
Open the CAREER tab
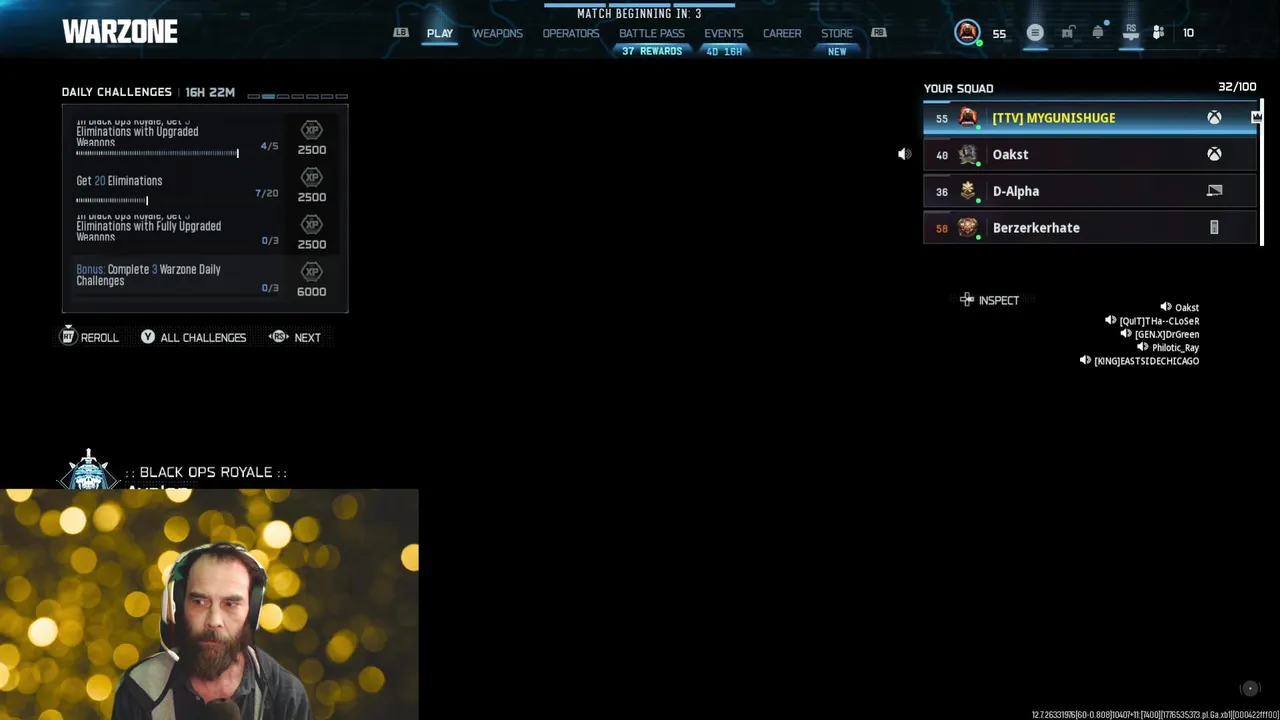(x=782, y=33)
